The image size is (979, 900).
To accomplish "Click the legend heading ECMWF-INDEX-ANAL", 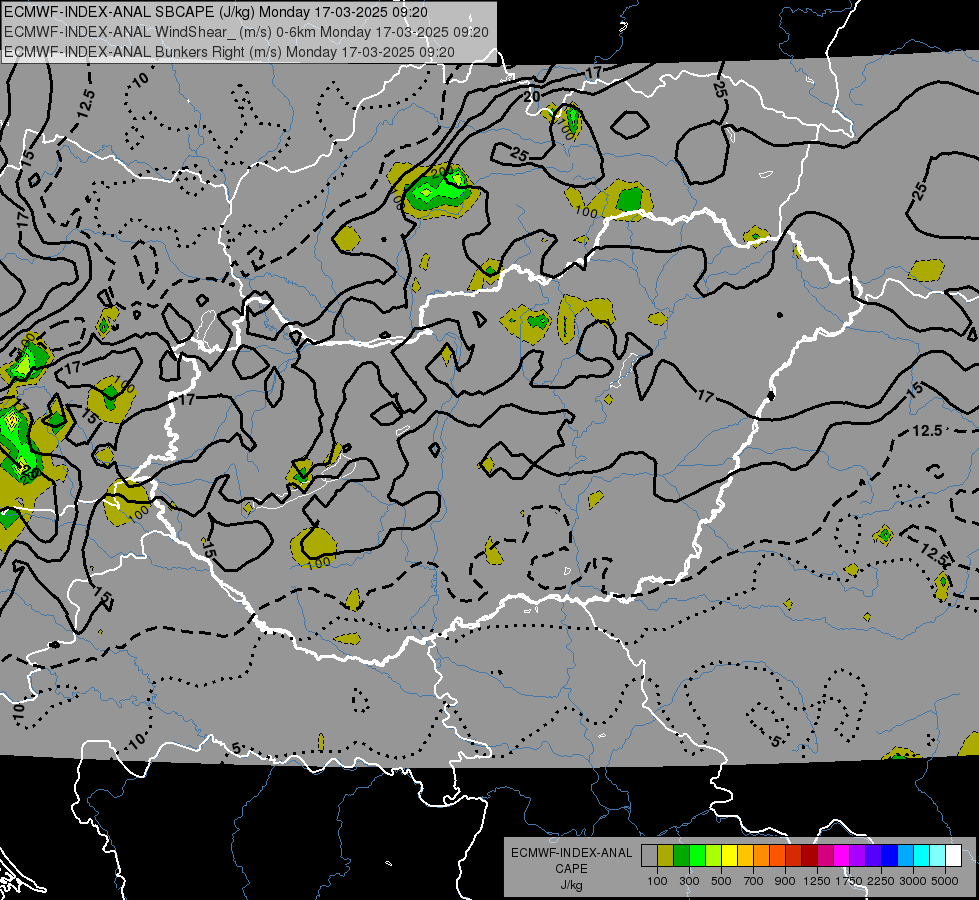I will pos(571,853).
